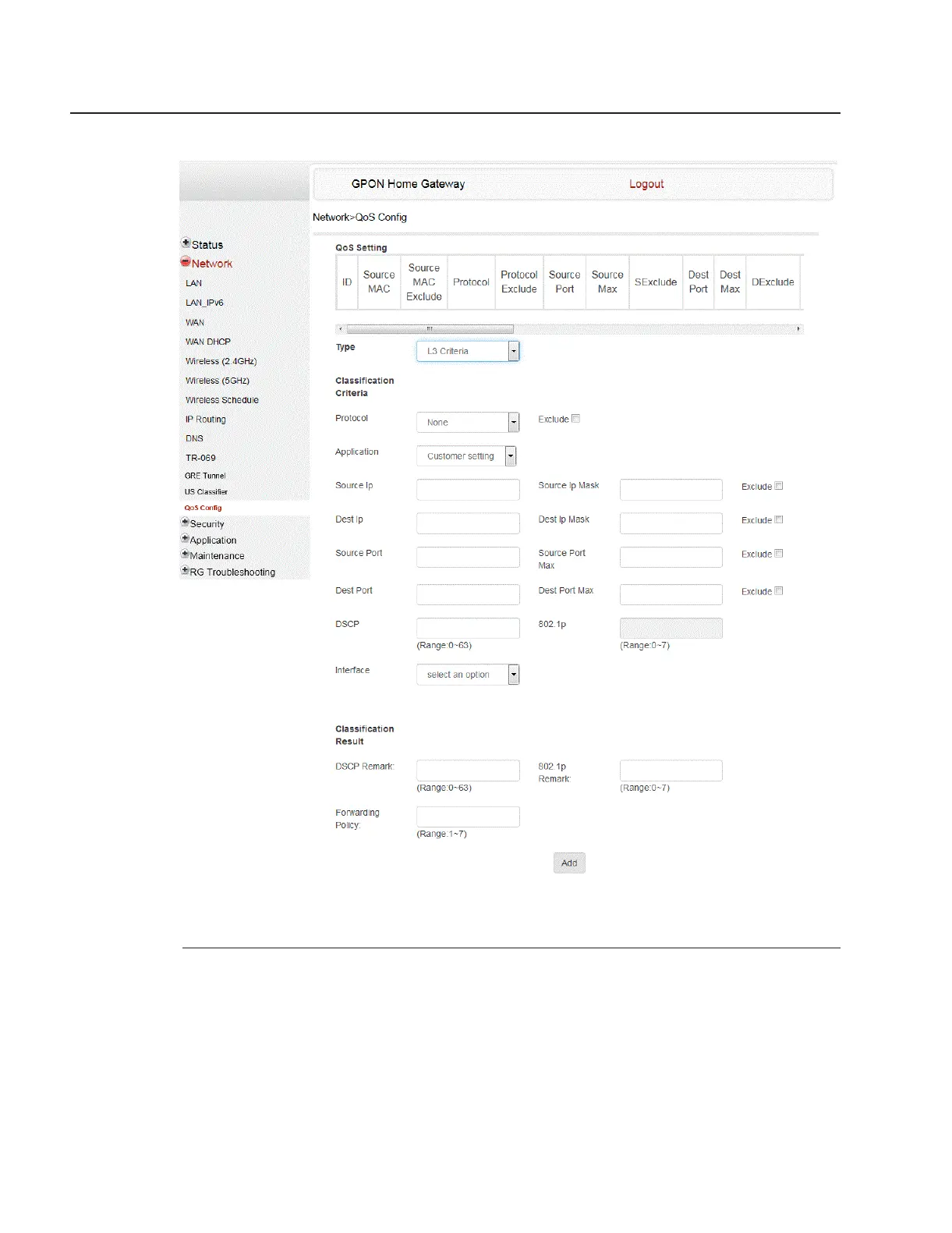Image resolution: width=952 pixels, height=1233 pixels.
Task: Go to the WAN page
Action: click(x=195, y=322)
